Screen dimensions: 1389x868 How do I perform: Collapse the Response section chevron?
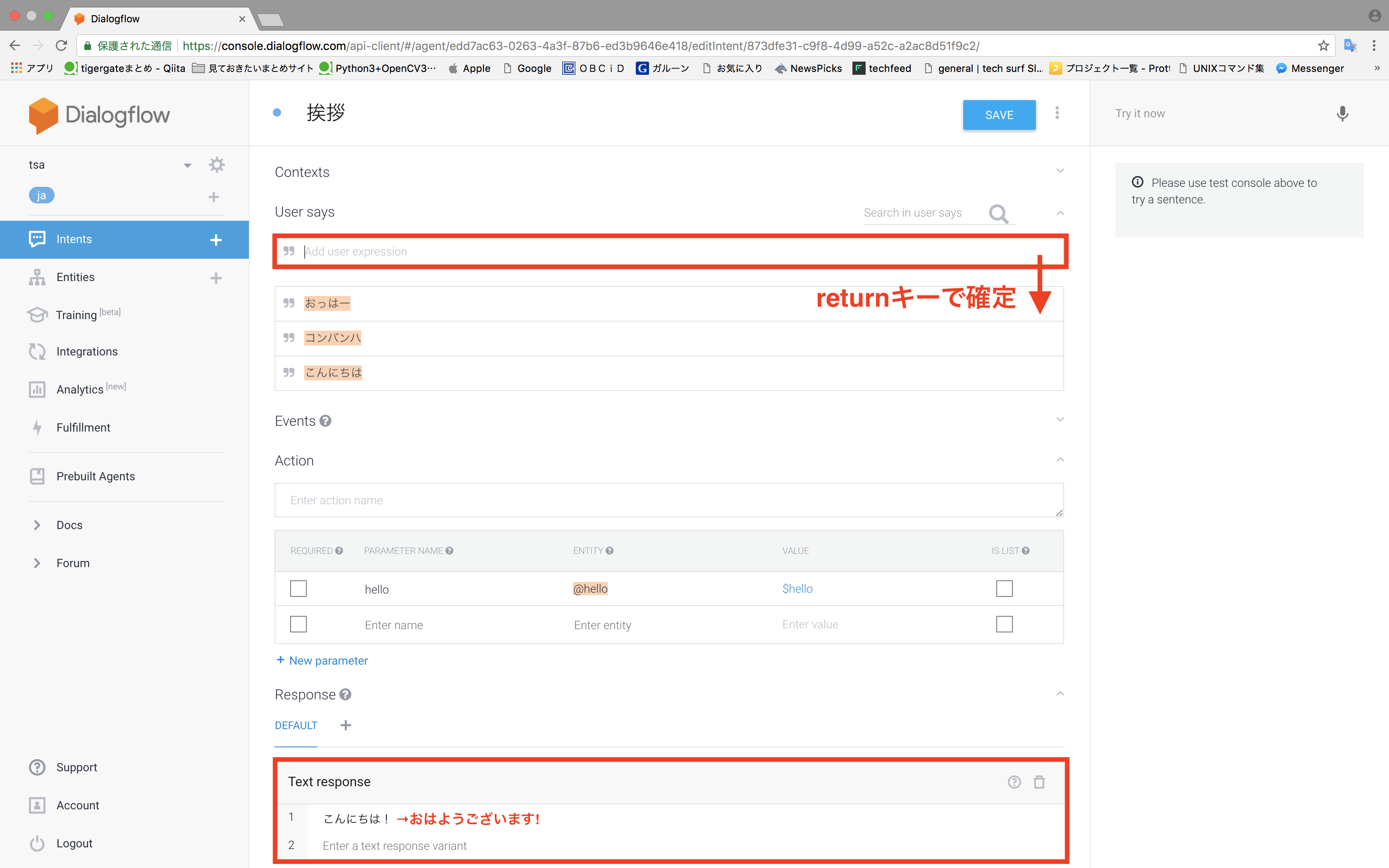(x=1060, y=694)
